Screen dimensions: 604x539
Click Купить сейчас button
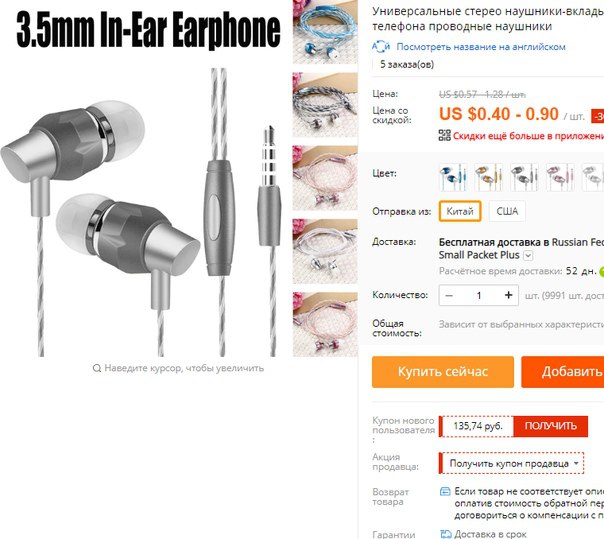tap(443, 372)
